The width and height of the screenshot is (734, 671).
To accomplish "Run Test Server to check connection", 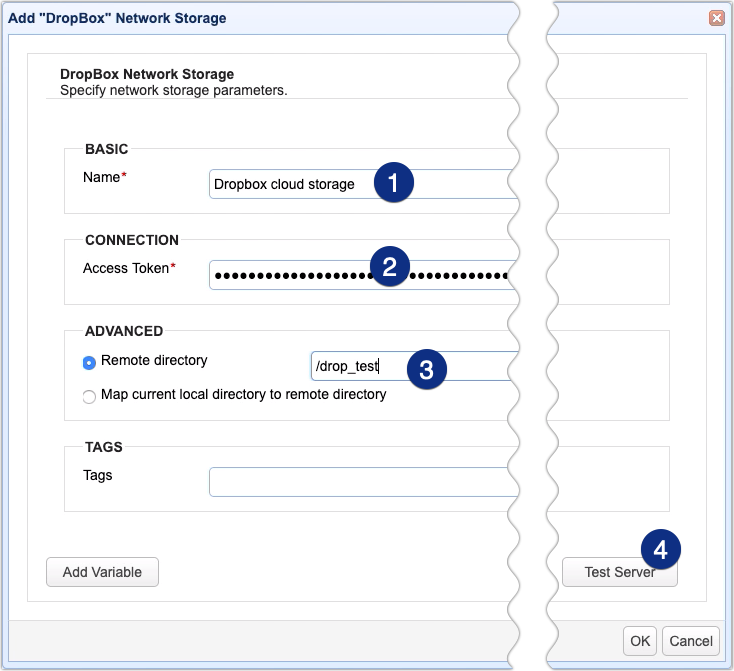I will pyautogui.click(x=619, y=572).
